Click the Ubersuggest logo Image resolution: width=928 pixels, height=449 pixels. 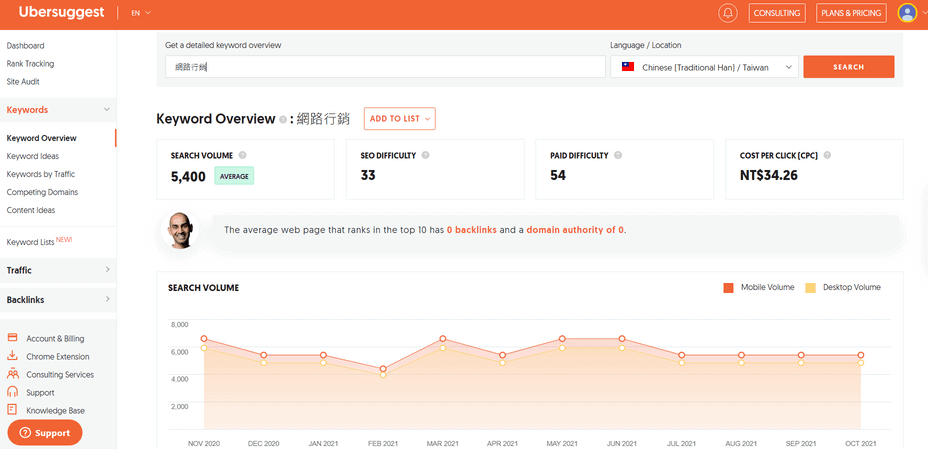[61, 12]
